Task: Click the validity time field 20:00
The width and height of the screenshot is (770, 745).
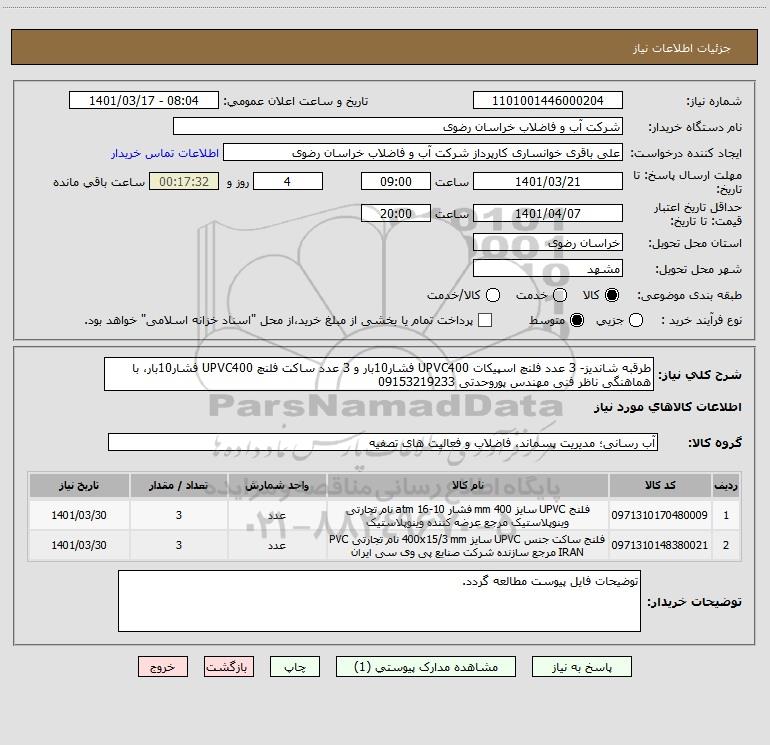Action: 396,213
